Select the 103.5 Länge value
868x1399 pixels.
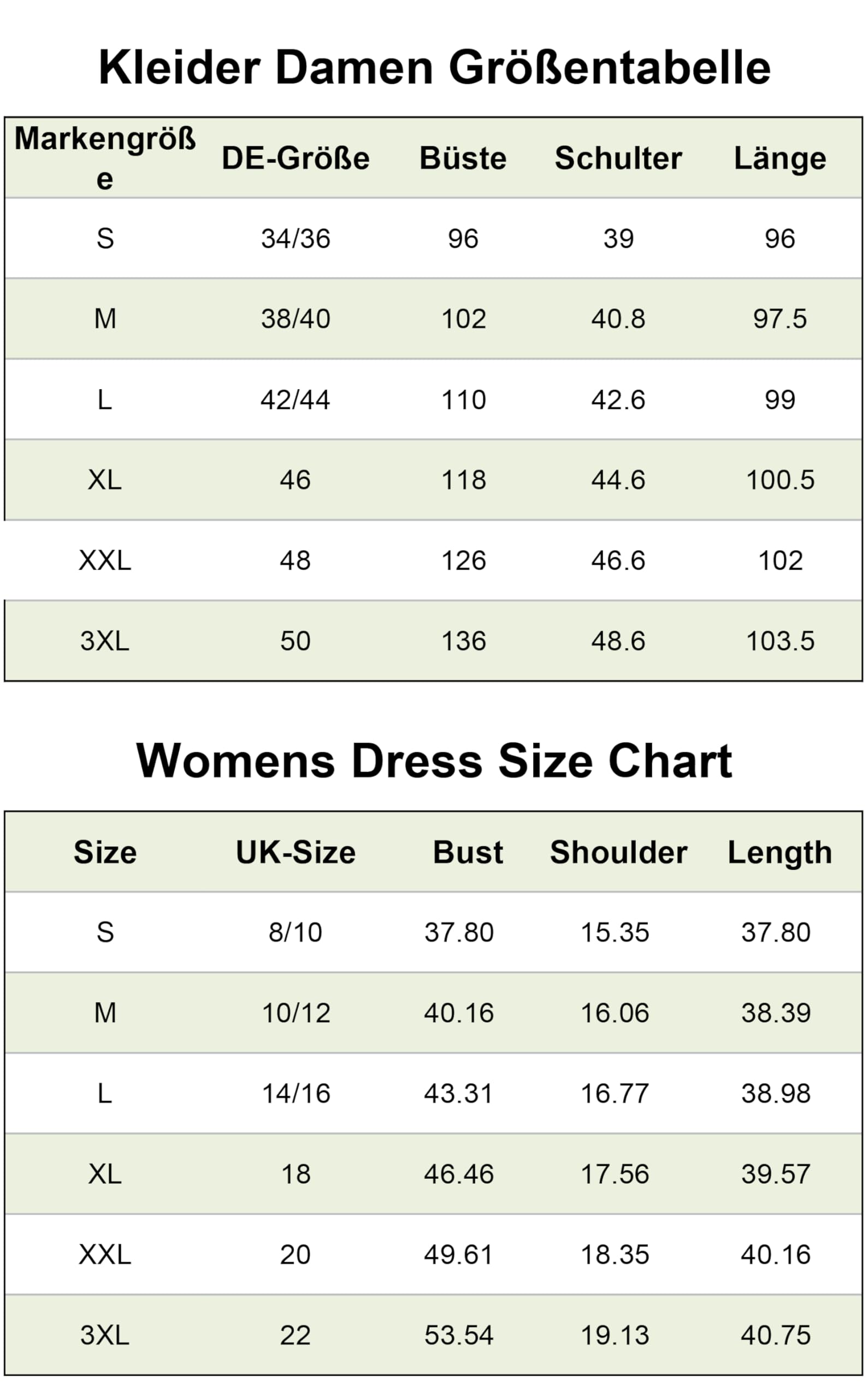point(780,641)
